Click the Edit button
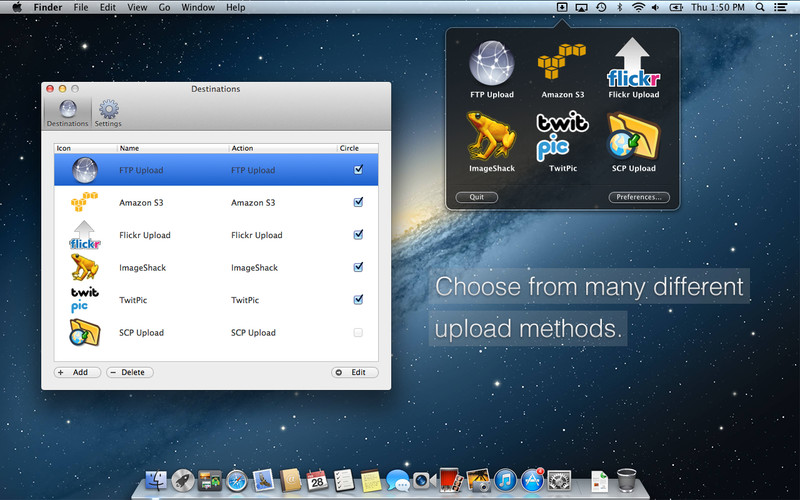This screenshot has height=500, width=800. tap(355, 372)
